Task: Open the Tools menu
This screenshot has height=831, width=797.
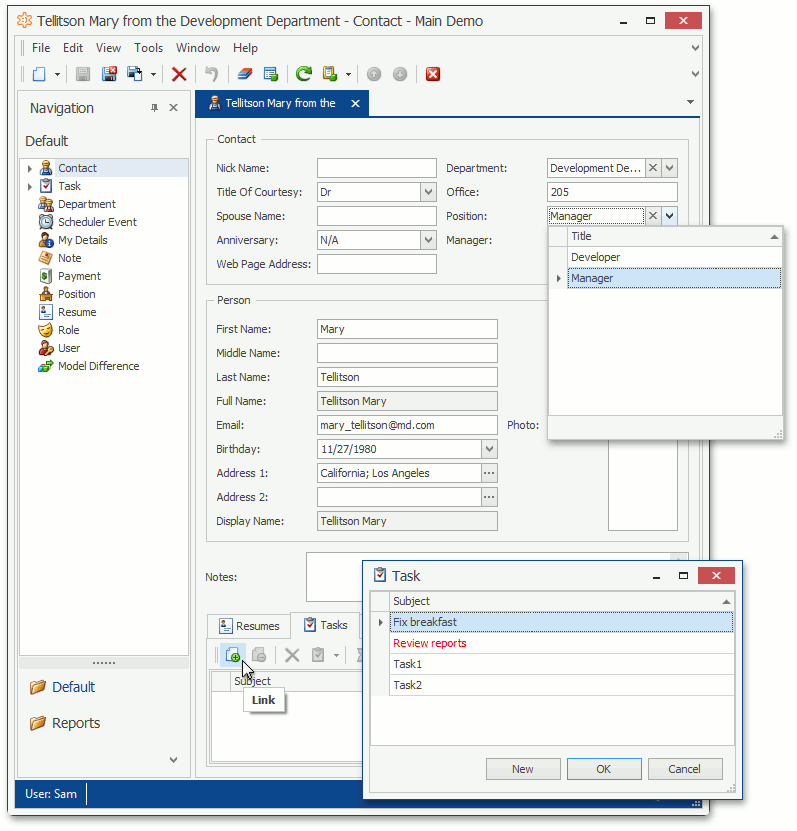Action: tap(148, 48)
